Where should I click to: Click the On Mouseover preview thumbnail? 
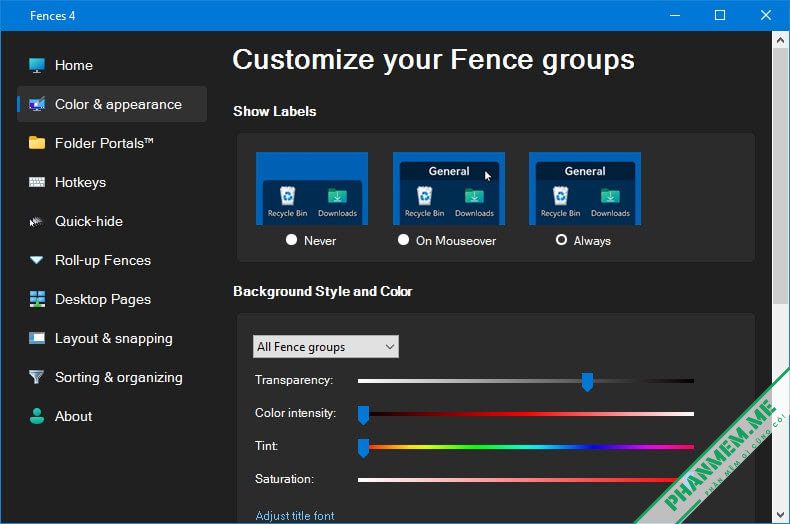tap(449, 188)
